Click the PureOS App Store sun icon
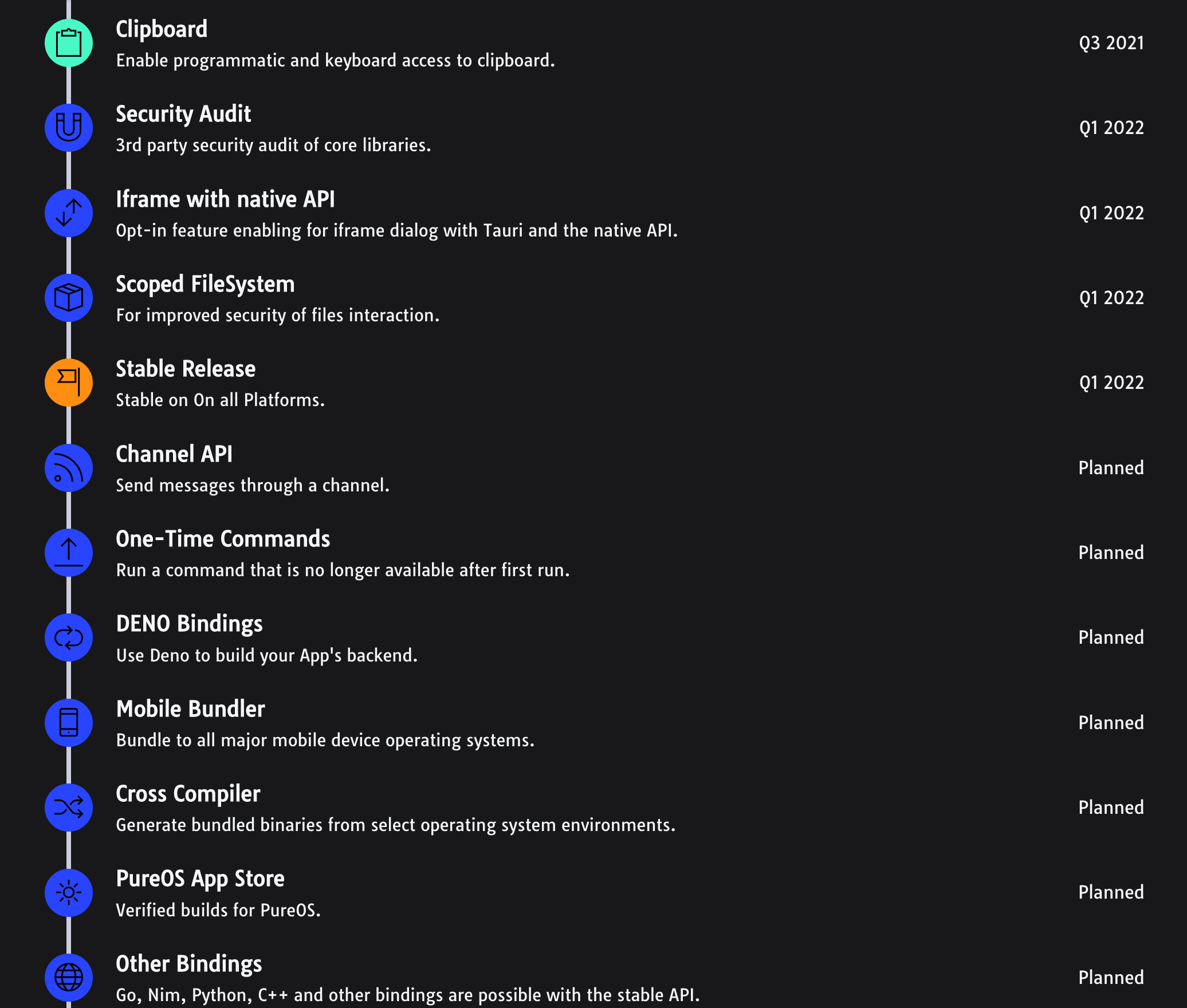 coord(68,892)
